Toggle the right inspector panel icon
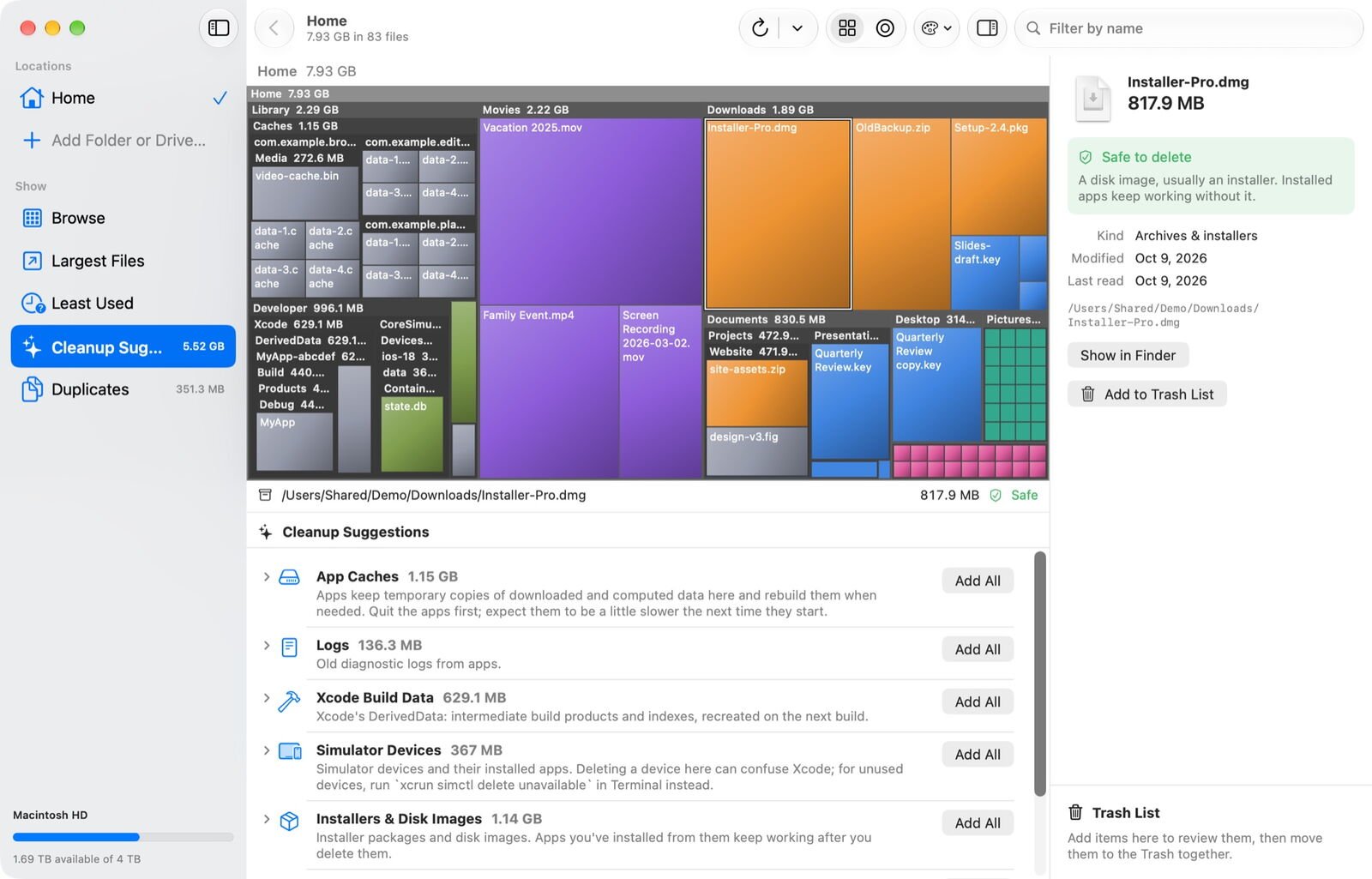1372x879 pixels. click(987, 28)
